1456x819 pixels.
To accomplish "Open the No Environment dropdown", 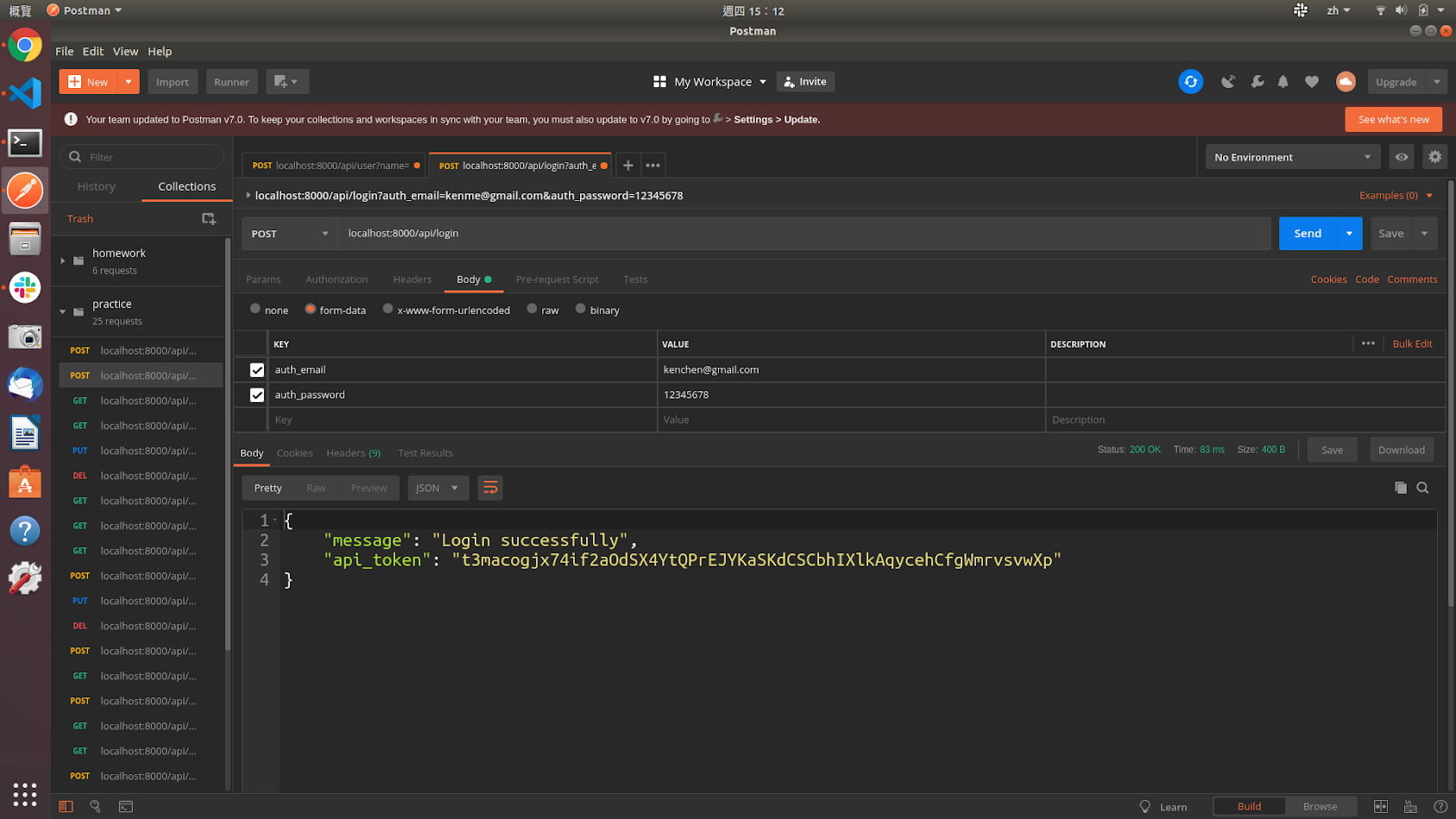I will [x=1293, y=157].
